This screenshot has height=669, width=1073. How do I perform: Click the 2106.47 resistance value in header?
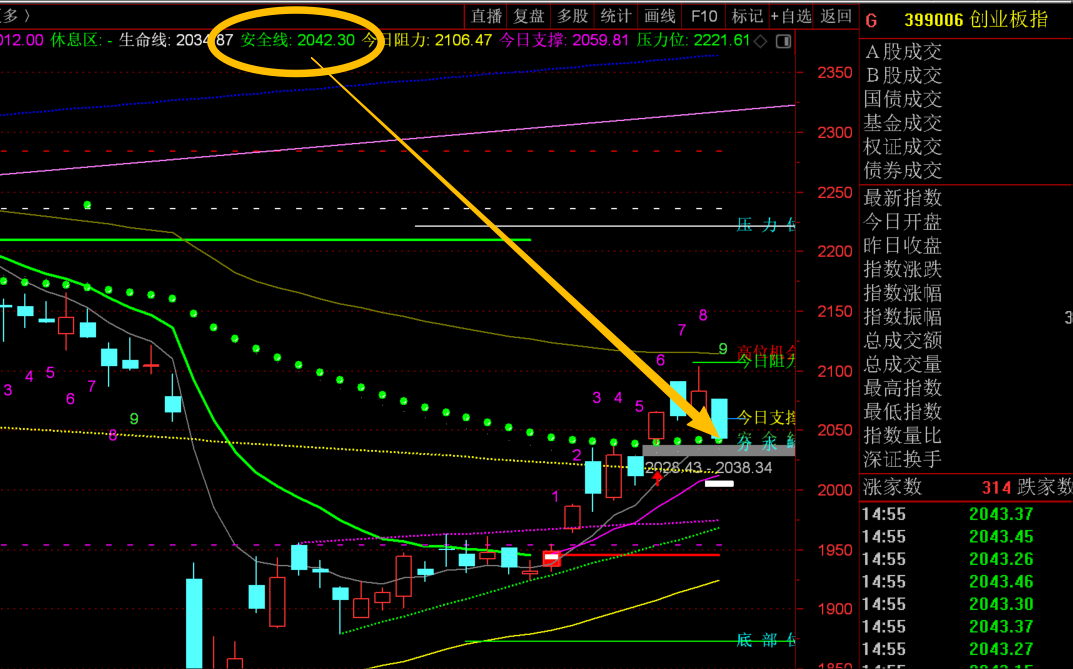[463, 40]
